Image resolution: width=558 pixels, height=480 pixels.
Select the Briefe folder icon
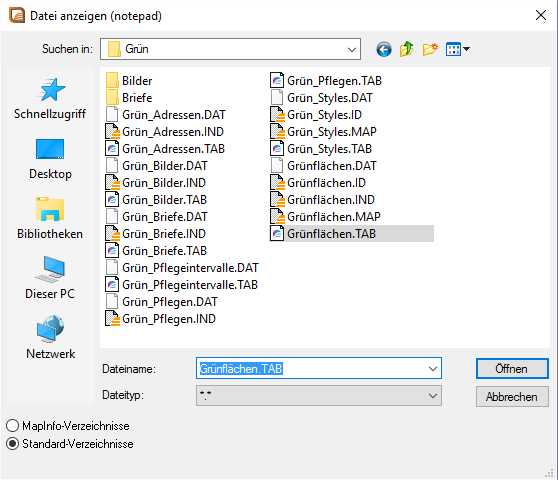click(x=112, y=97)
